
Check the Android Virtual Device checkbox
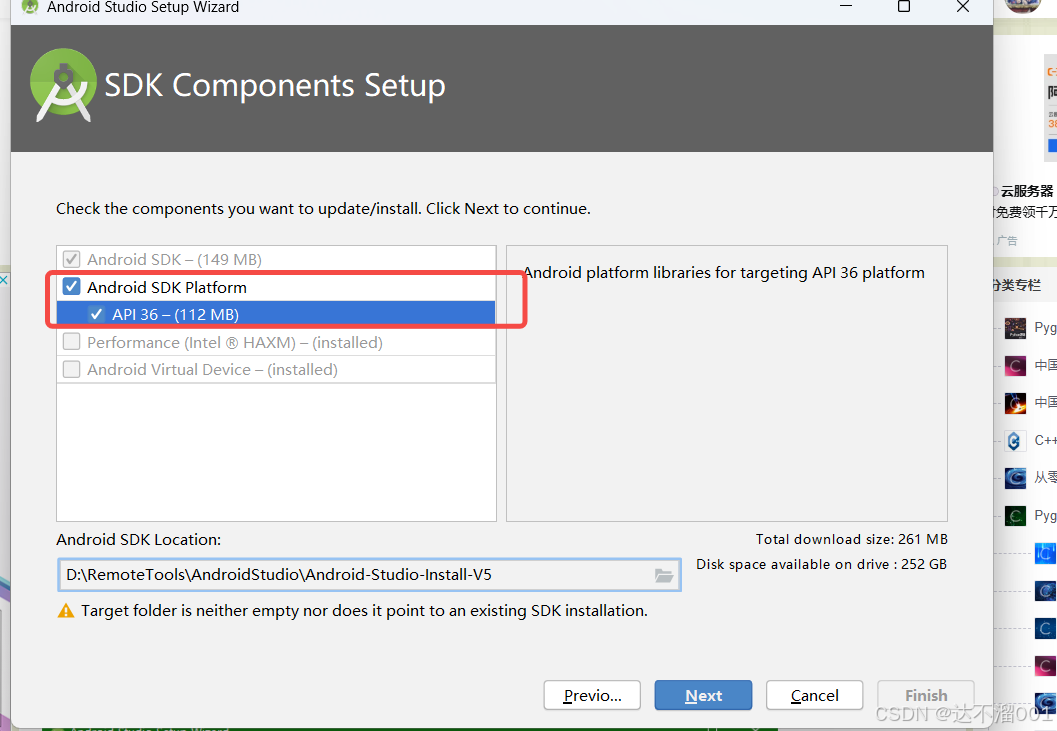pyautogui.click(x=71, y=370)
